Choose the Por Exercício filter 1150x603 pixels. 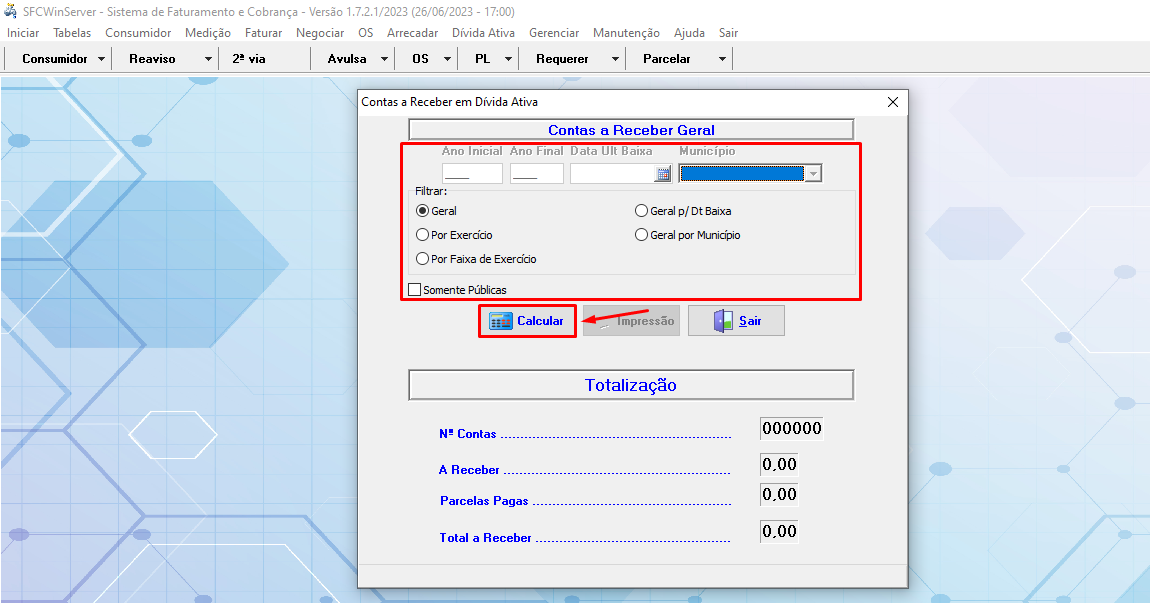pos(423,235)
